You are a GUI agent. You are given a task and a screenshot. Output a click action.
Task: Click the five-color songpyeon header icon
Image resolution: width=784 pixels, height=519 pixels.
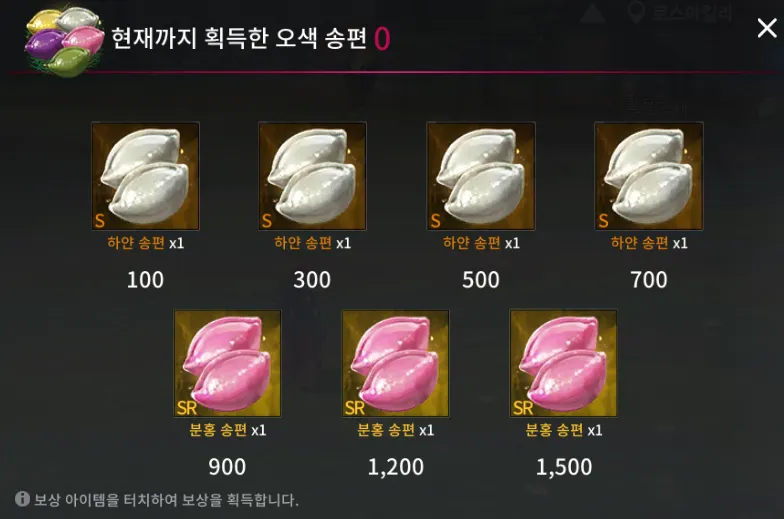point(64,42)
